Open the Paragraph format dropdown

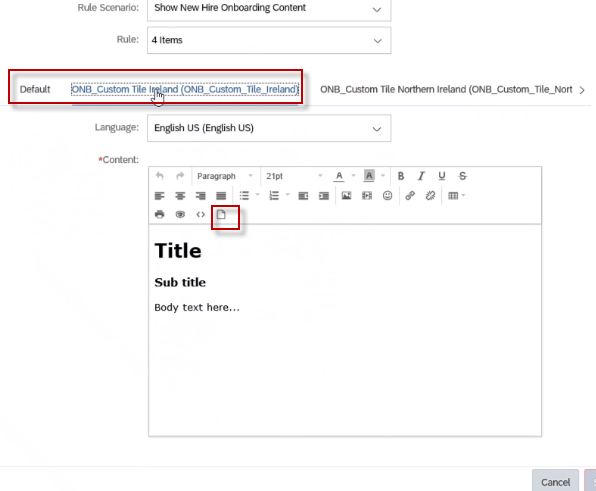tap(225, 176)
